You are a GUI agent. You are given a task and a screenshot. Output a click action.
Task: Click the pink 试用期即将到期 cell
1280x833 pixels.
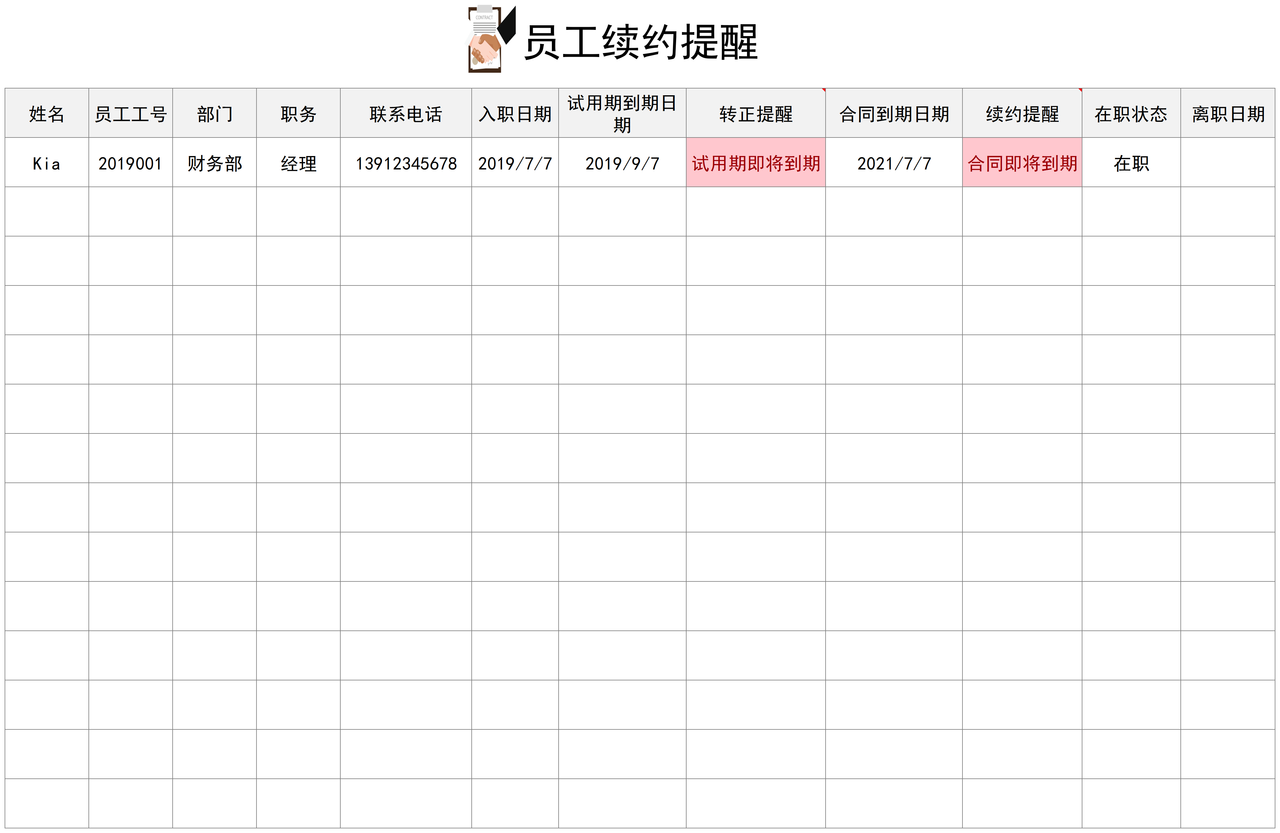(755, 163)
